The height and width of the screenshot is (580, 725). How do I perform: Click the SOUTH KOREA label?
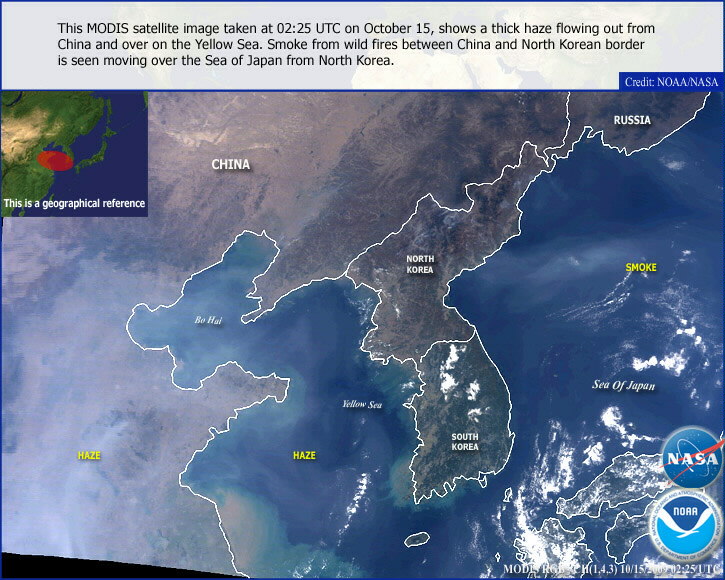(464, 442)
